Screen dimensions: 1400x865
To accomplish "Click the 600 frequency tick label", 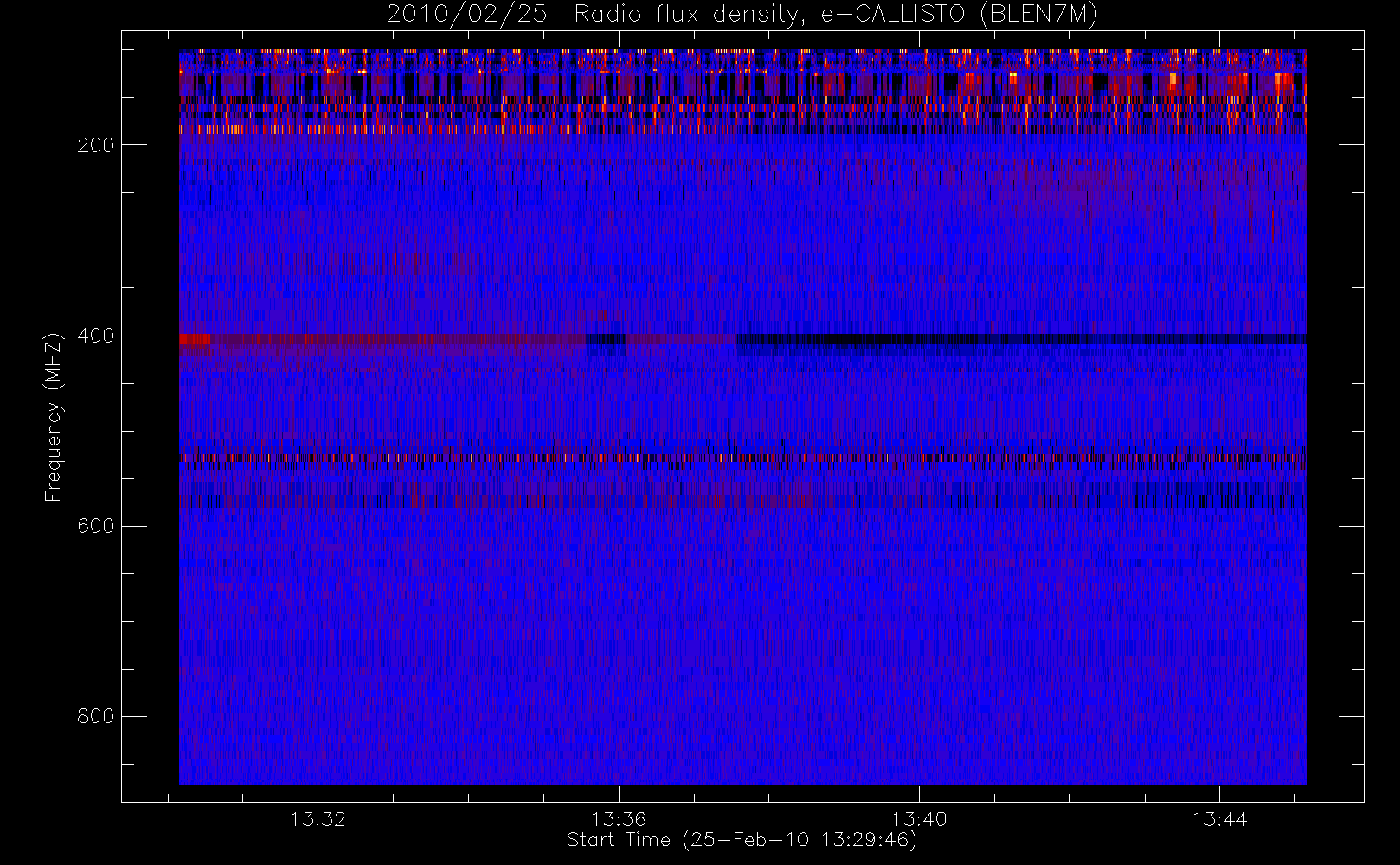I will point(95,526).
